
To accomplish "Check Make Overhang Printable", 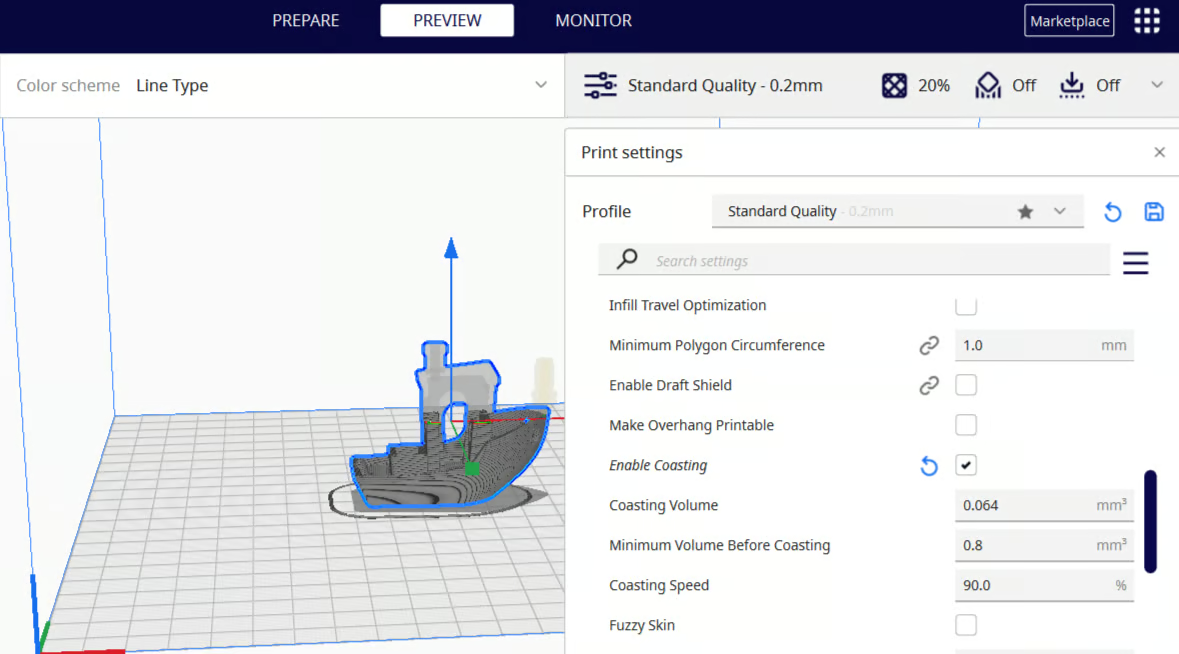I will [966, 425].
